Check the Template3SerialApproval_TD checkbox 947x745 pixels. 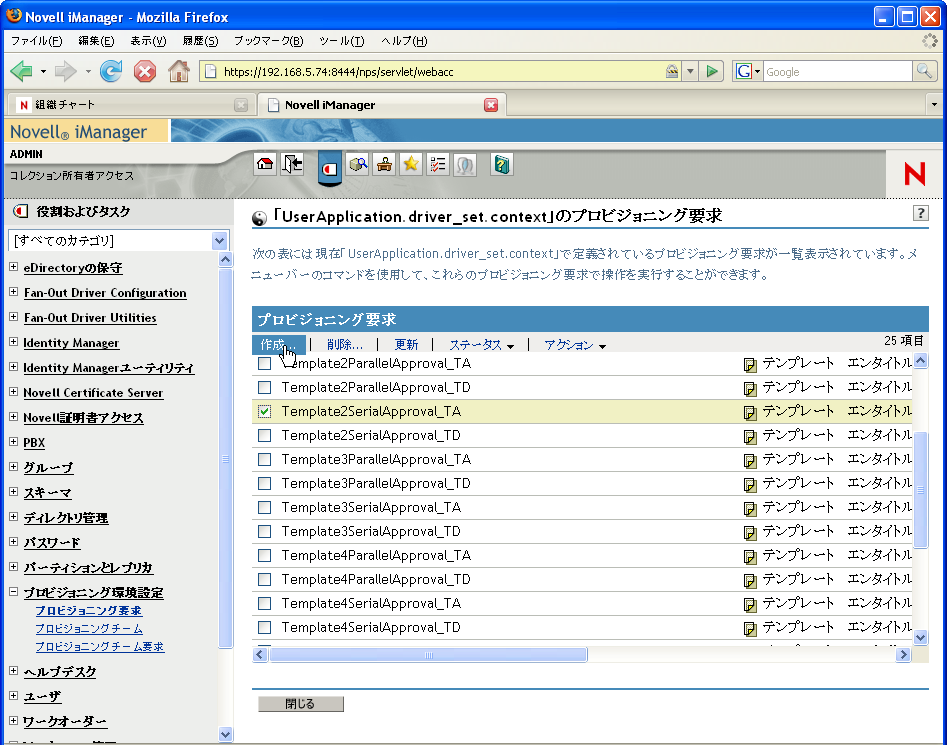[265, 532]
